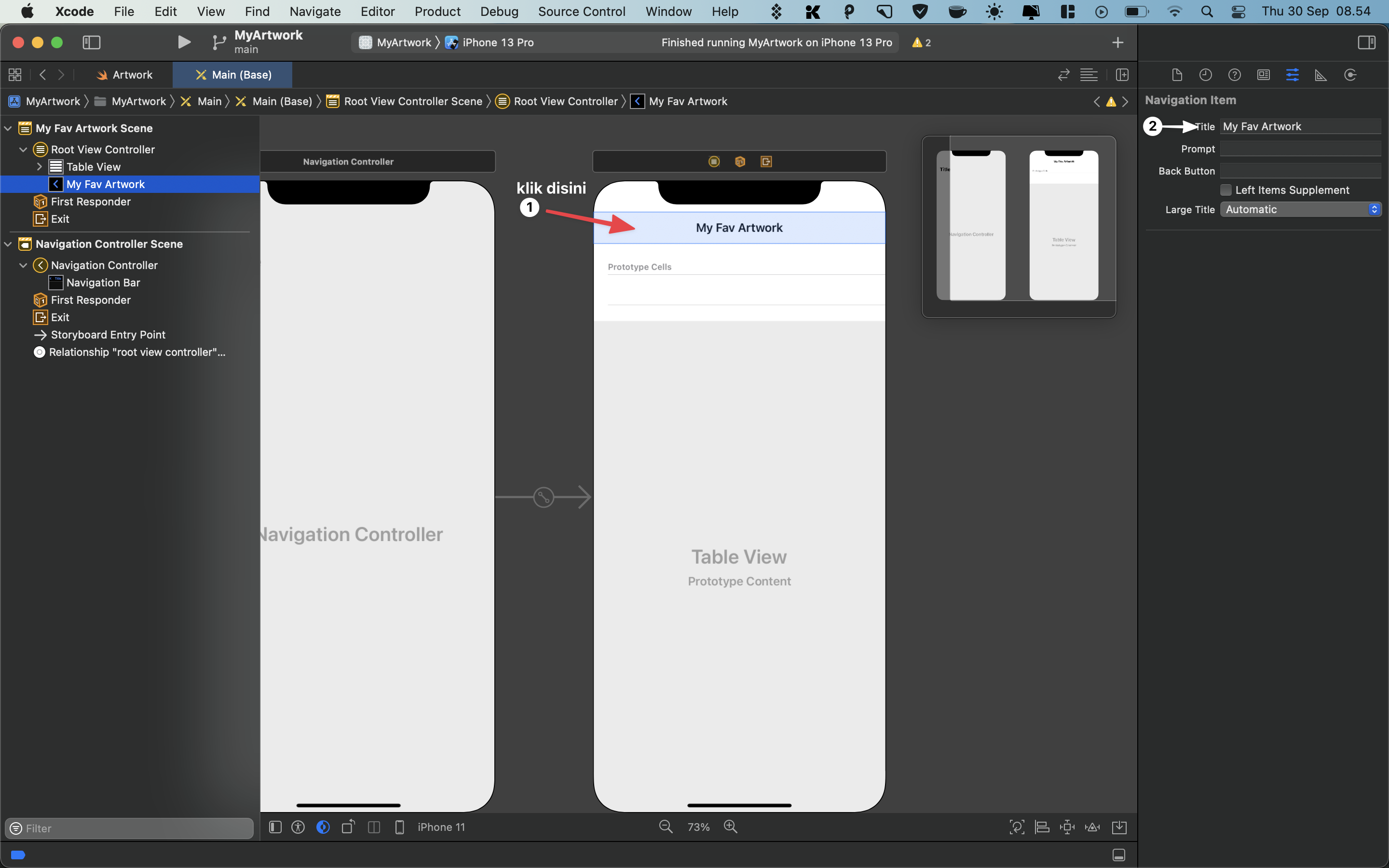Open the MyArtwork scheme selector
The height and width of the screenshot is (868, 1389).
[x=395, y=42]
